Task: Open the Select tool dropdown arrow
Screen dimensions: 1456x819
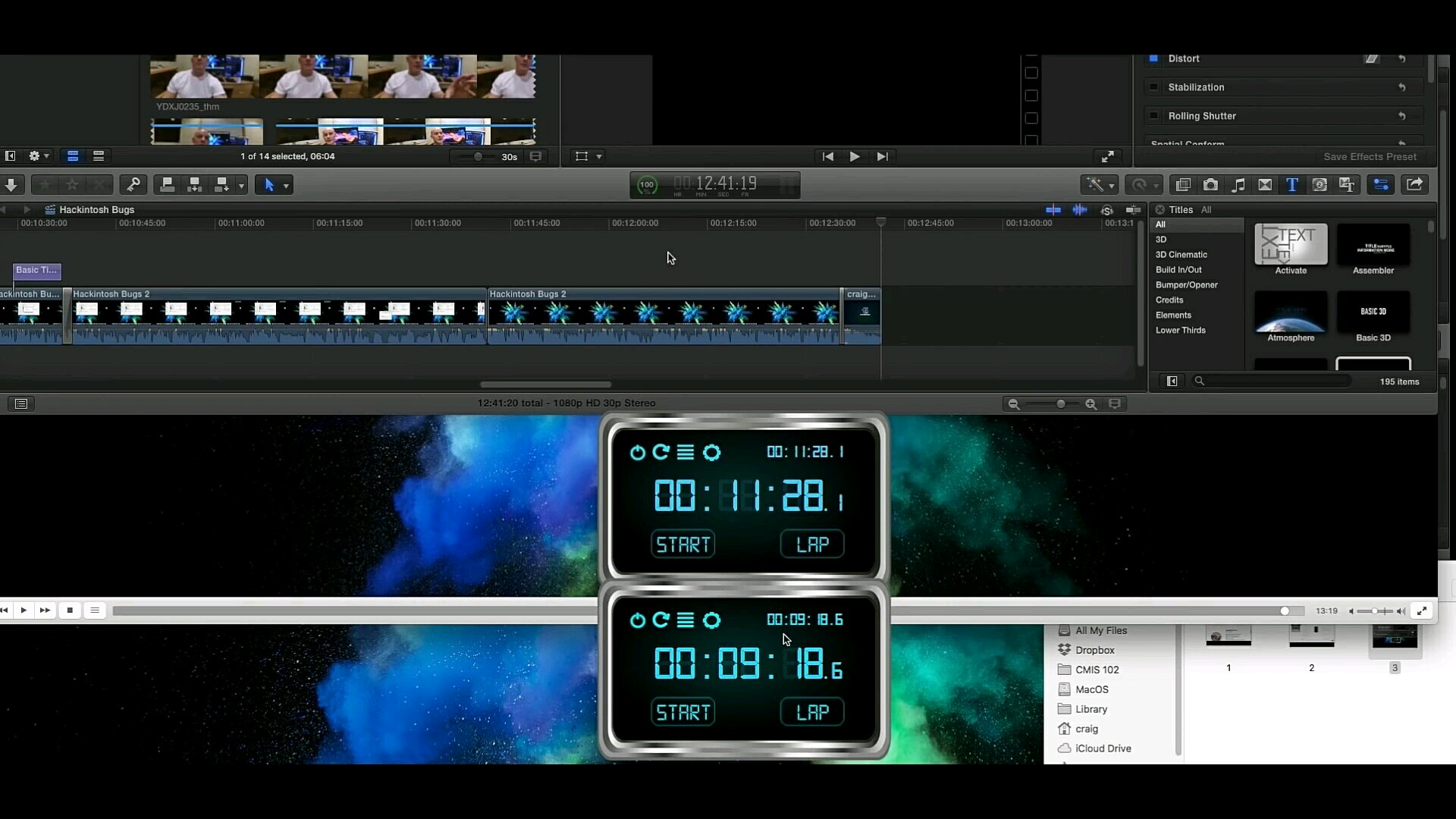Action: click(x=286, y=186)
